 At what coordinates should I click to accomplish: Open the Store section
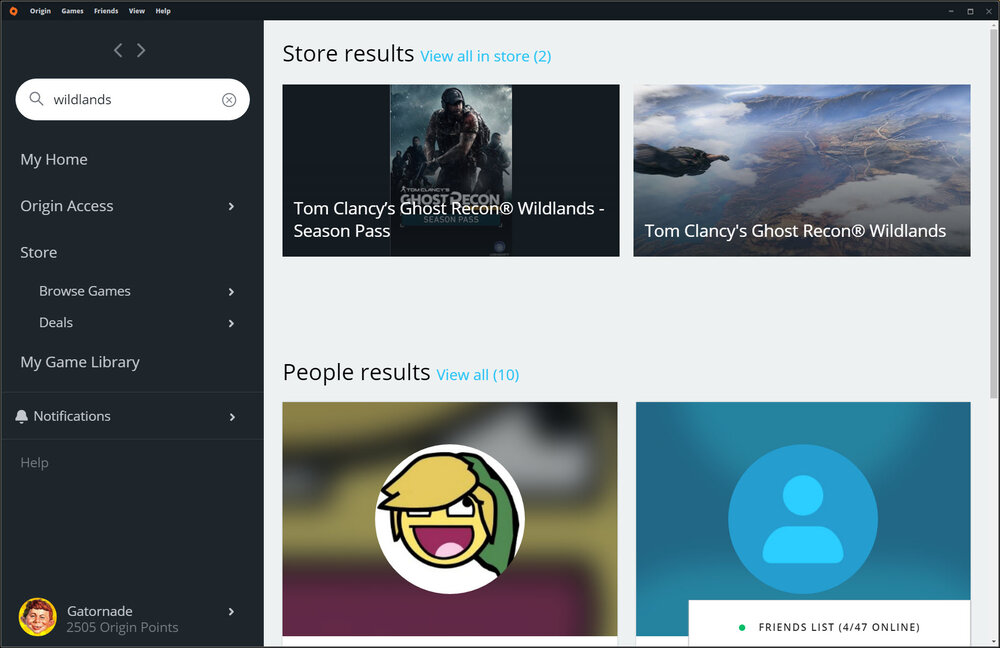(x=38, y=253)
